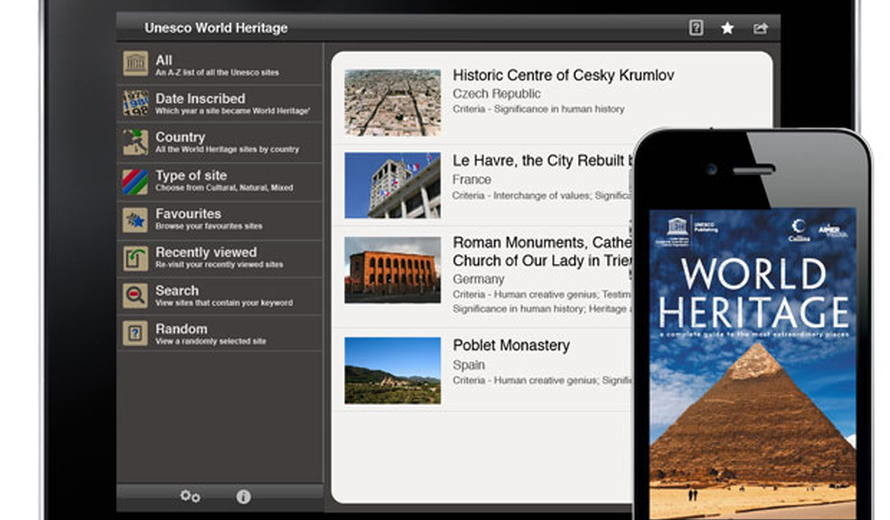Screen dimensions: 890x520
Task: Select the Date Inscribed menu item
Action: 220,103
